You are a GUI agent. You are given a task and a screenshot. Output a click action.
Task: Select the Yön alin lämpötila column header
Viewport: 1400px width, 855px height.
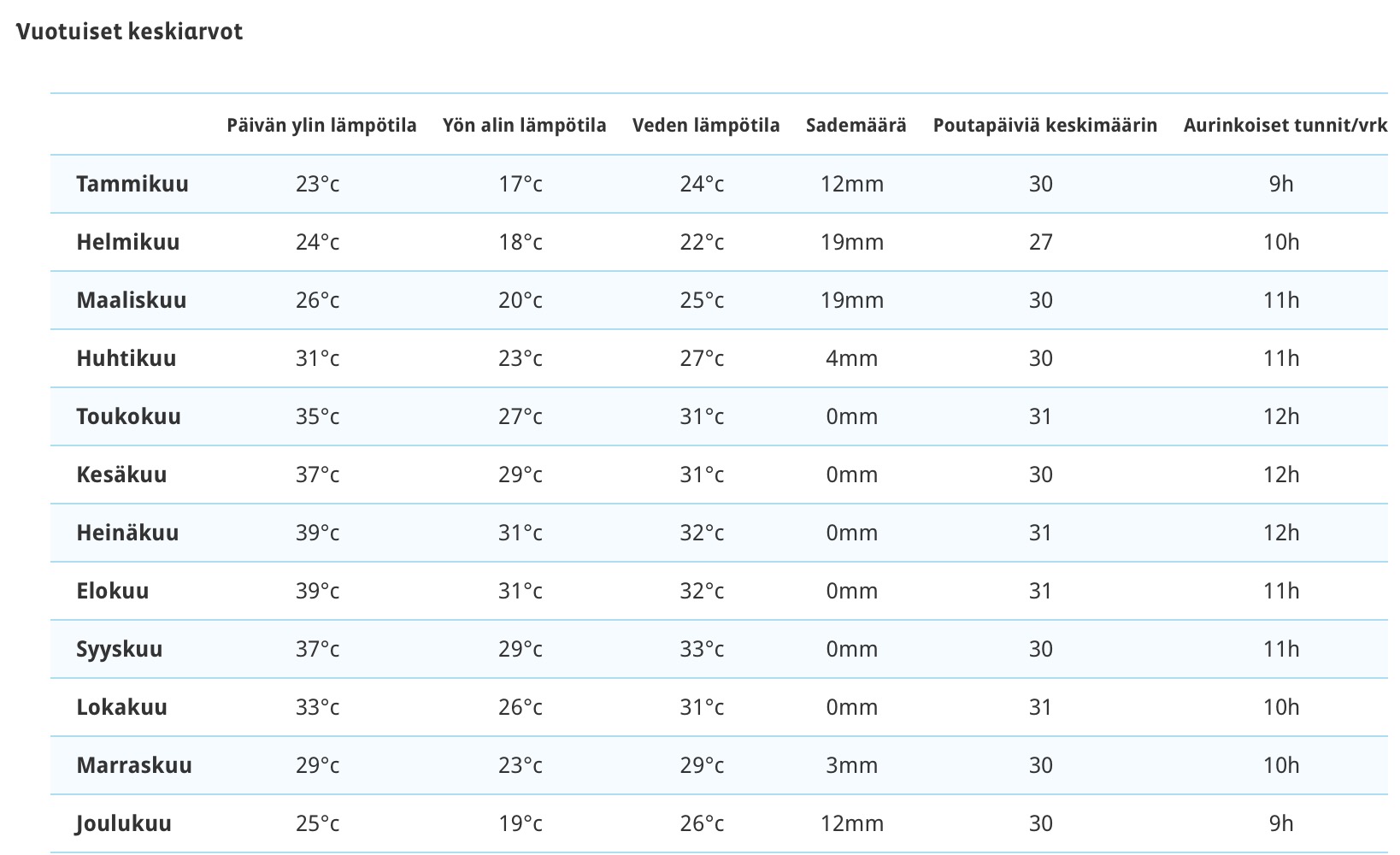524,126
